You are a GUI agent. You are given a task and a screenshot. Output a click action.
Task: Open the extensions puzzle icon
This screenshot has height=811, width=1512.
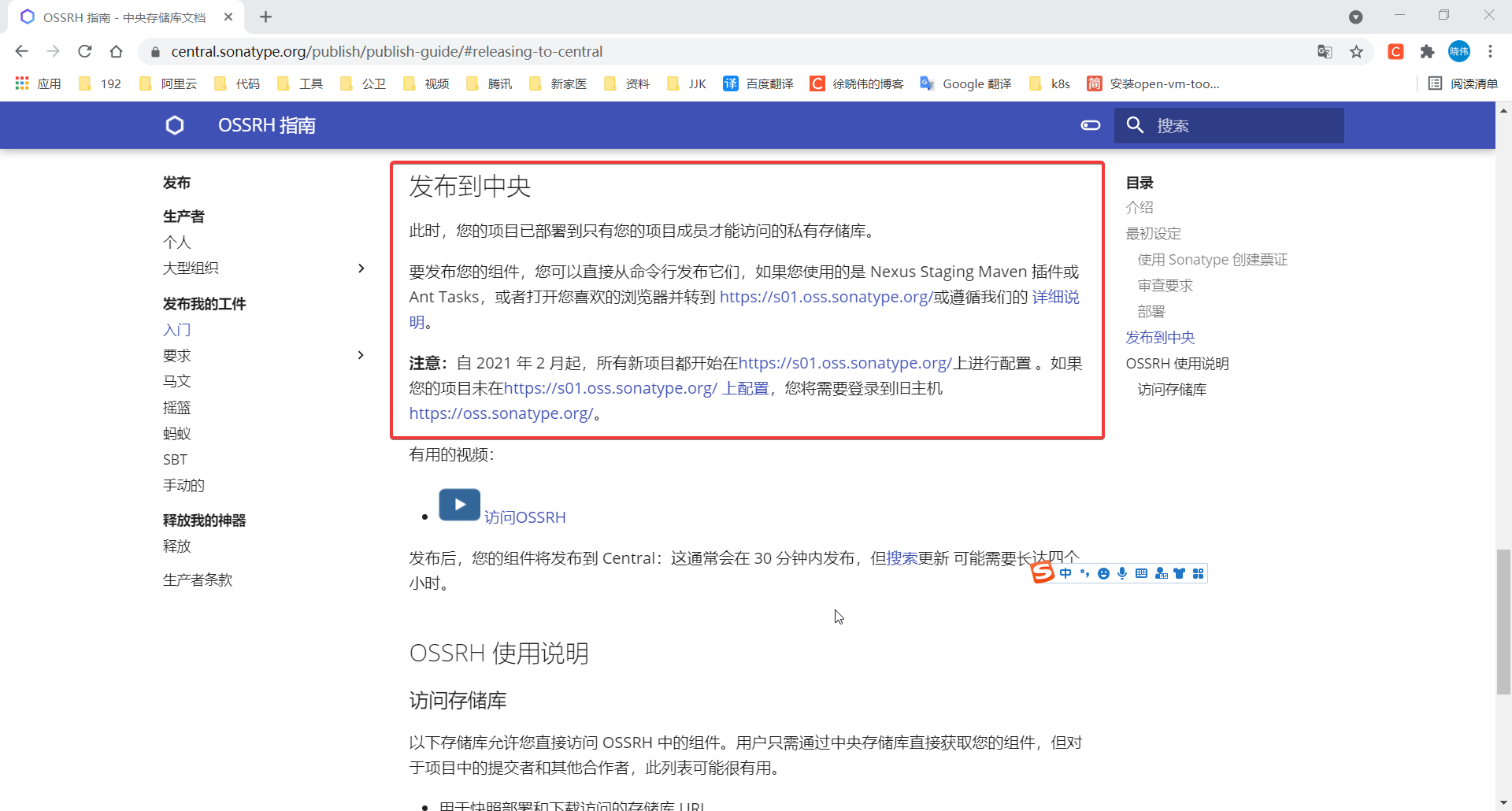coord(1427,51)
